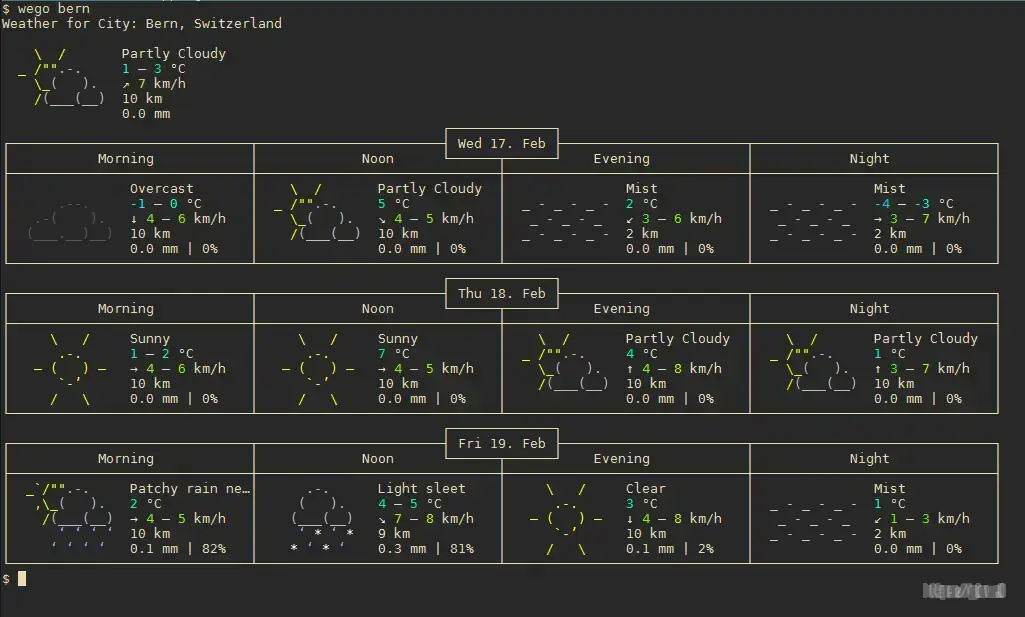Click the mist icon for Fri night
1025x617 pixels.
[x=814, y=521]
